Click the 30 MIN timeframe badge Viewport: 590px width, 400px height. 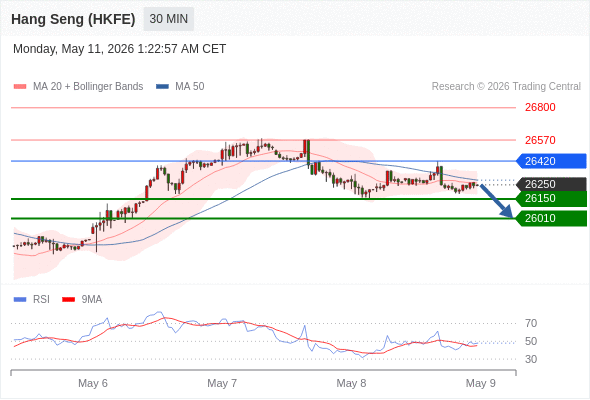[169, 19]
